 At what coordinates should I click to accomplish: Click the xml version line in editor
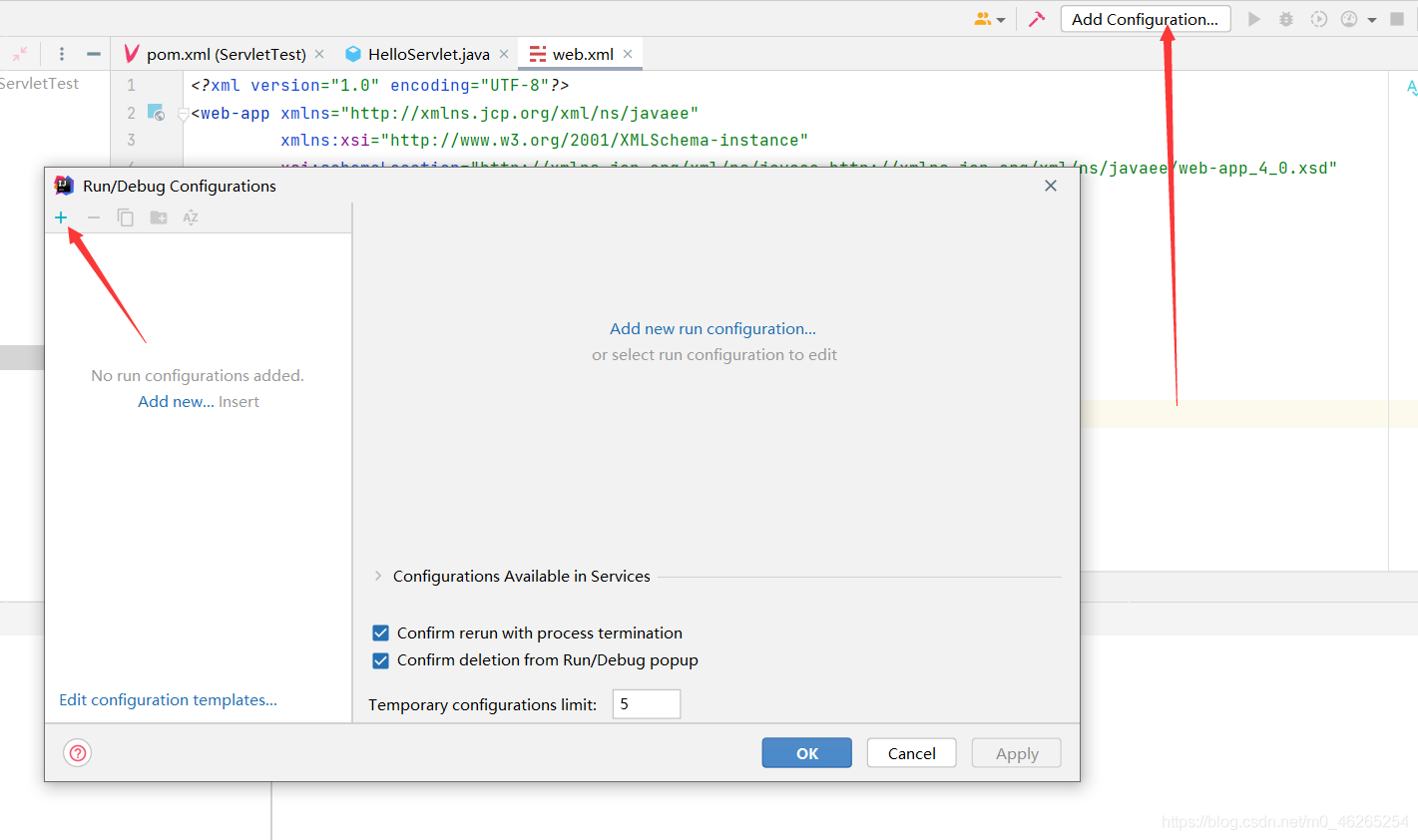pos(380,86)
